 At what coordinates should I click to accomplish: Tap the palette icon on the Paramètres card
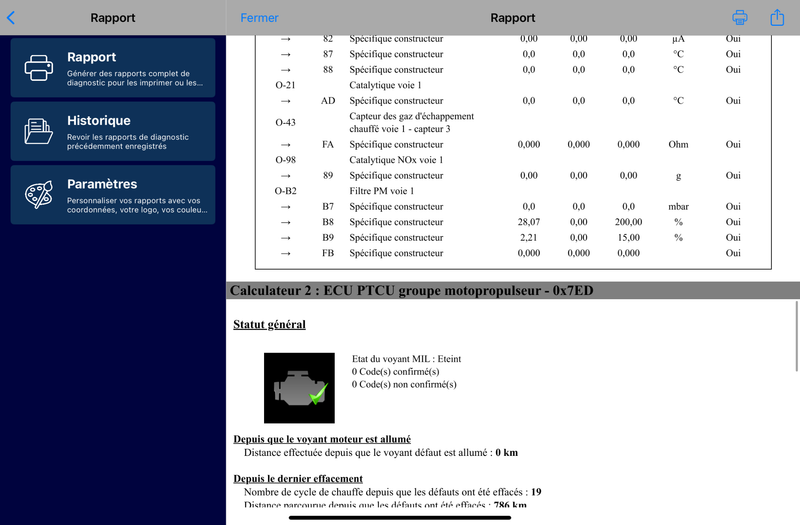click(39, 194)
